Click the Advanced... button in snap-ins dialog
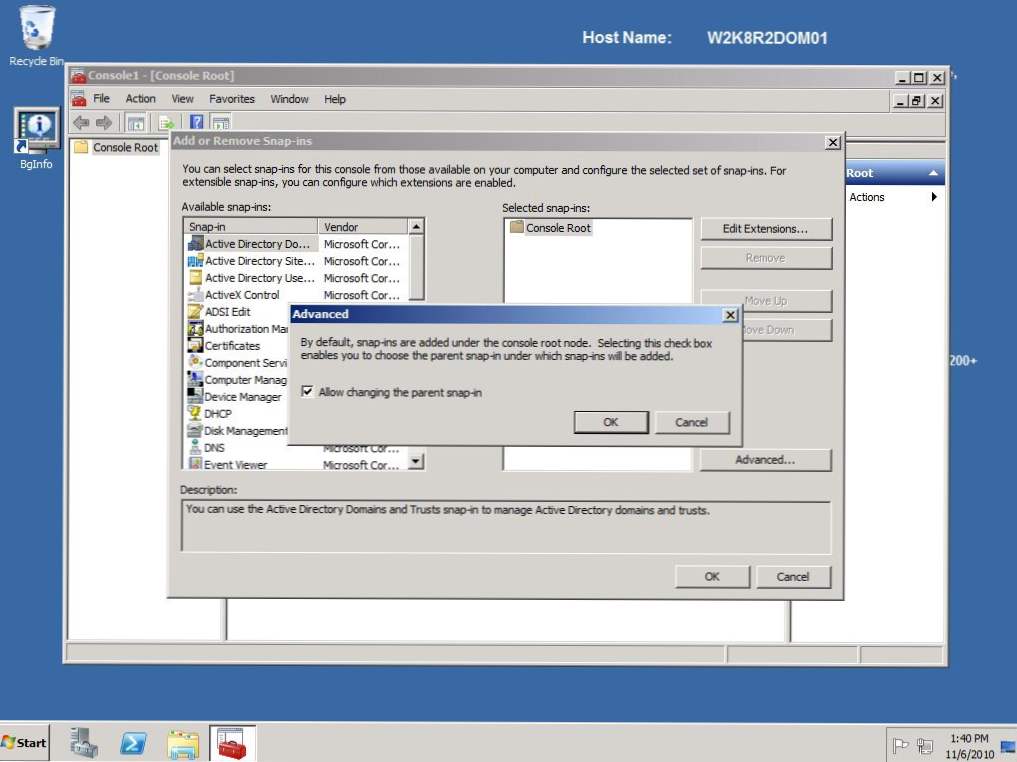 [x=765, y=460]
